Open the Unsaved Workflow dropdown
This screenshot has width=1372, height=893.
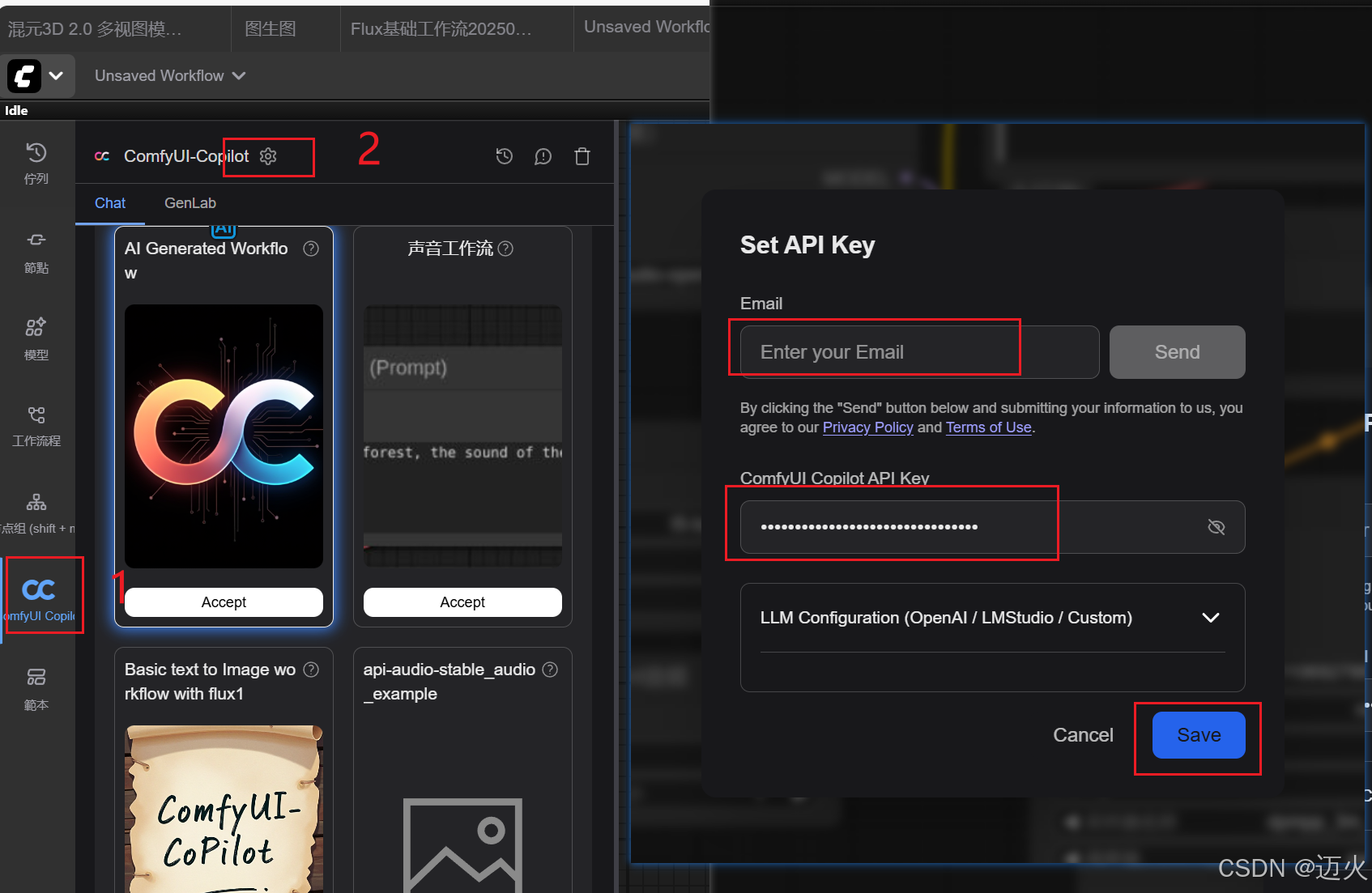(170, 75)
